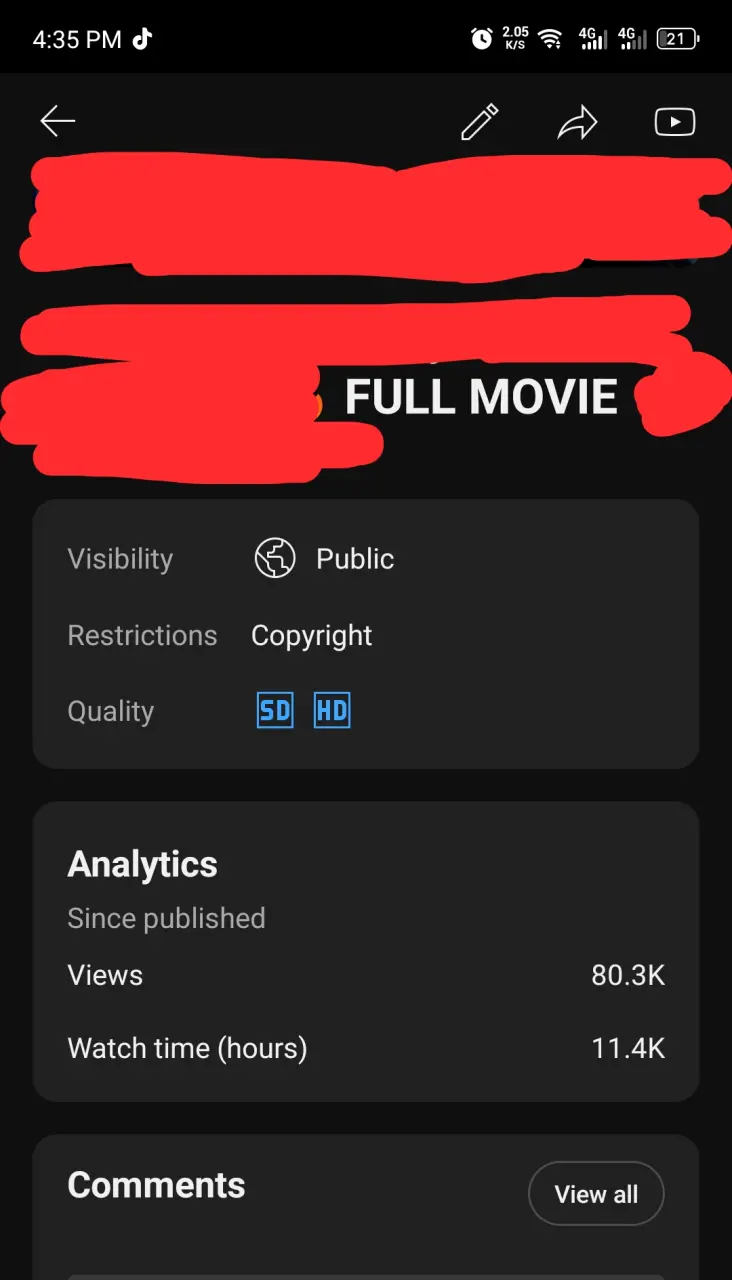
Task: Tap the battery indicator icon
Action: (x=678, y=39)
